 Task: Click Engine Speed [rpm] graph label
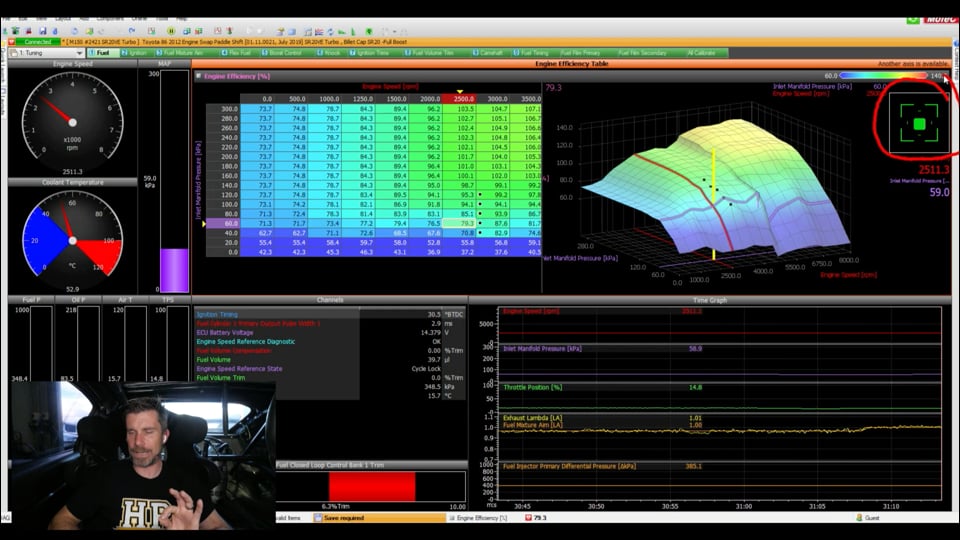click(x=531, y=312)
